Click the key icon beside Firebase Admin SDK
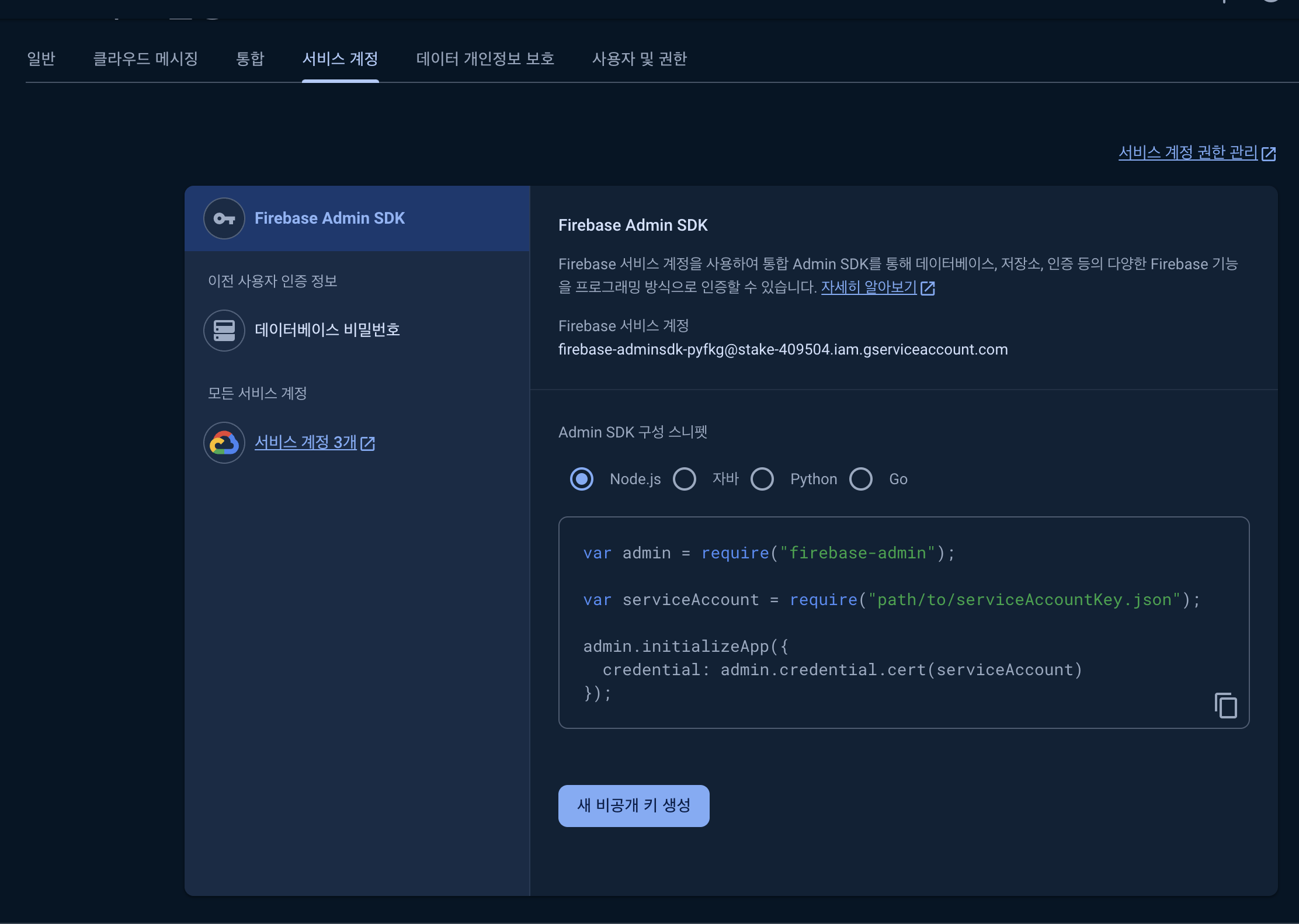1299x924 pixels. pyautogui.click(x=224, y=218)
